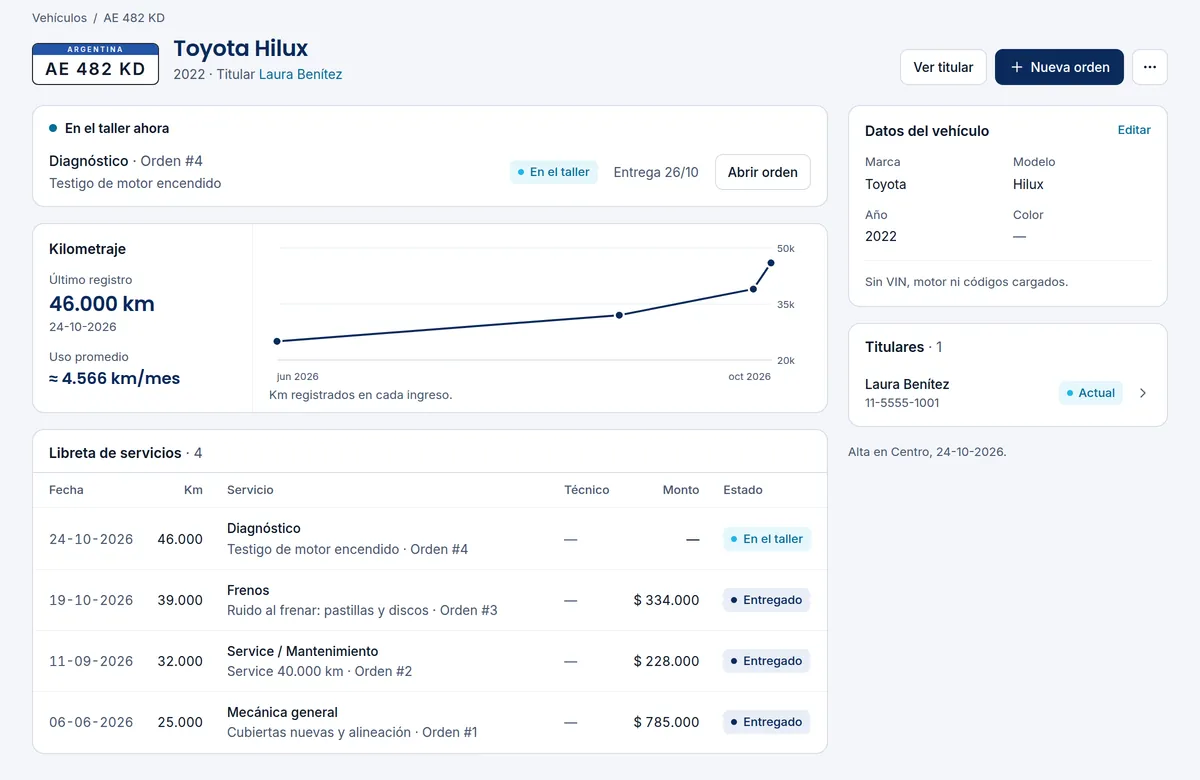Select the last data point on mileage chart
Viewport: 1200px width, 780px height.
pyautogui.click(x=771, y=263)
